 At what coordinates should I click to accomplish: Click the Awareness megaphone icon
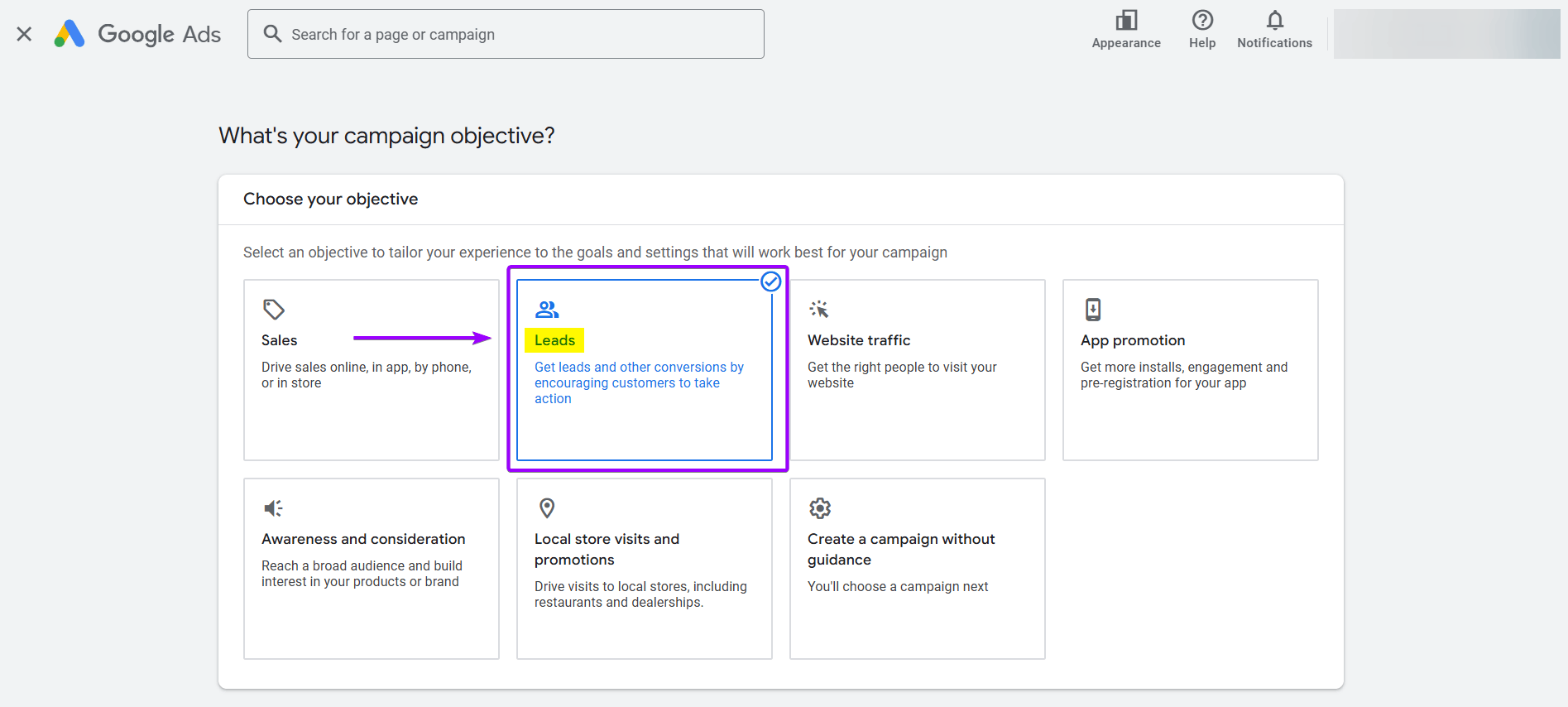click(273, 507)
